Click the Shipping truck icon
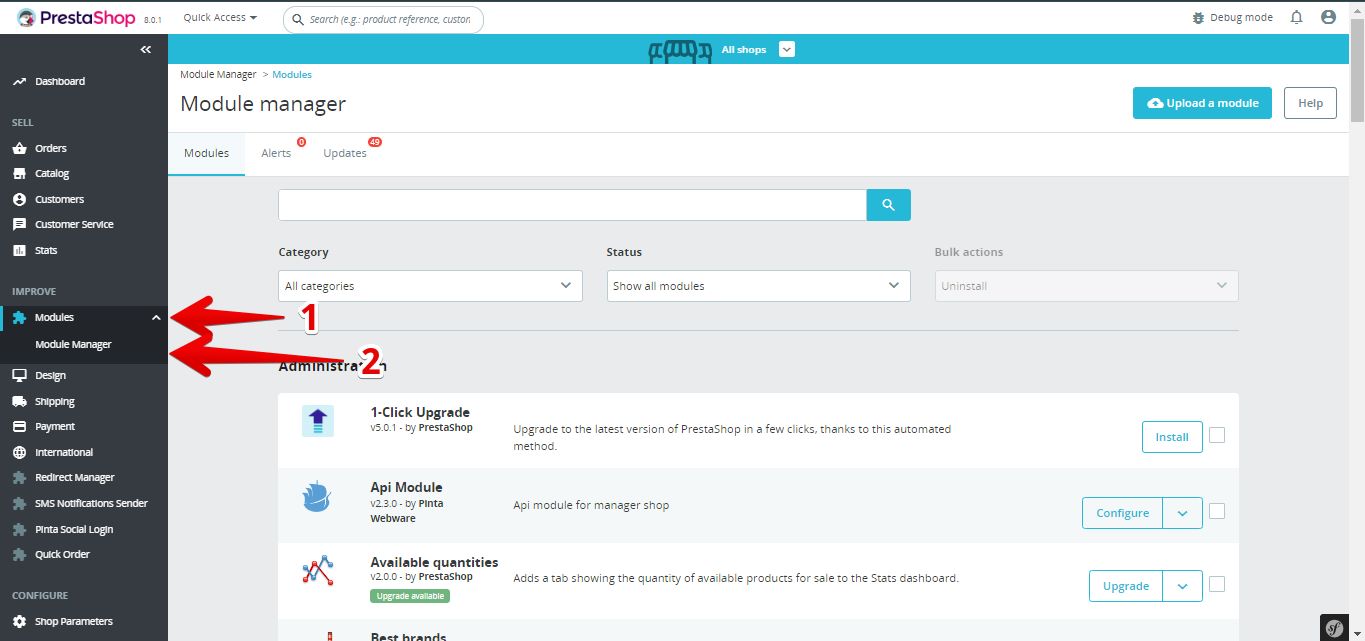Viewport: 1365px width, 641px height. pos(19,402)
